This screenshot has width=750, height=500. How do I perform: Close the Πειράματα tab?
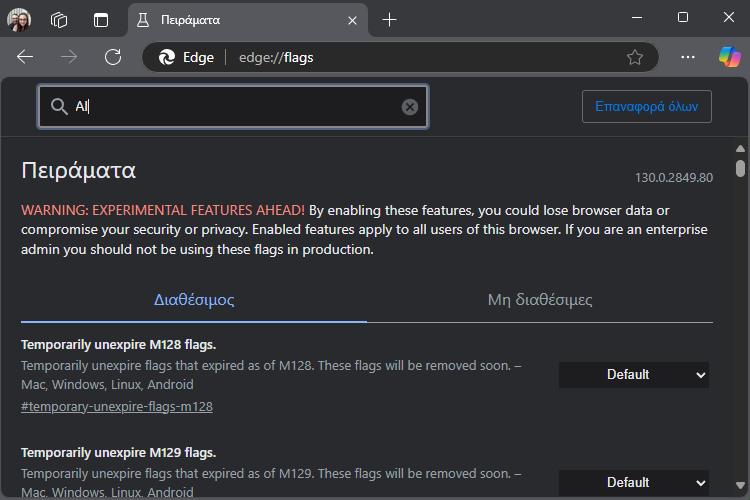click(353, 21)
